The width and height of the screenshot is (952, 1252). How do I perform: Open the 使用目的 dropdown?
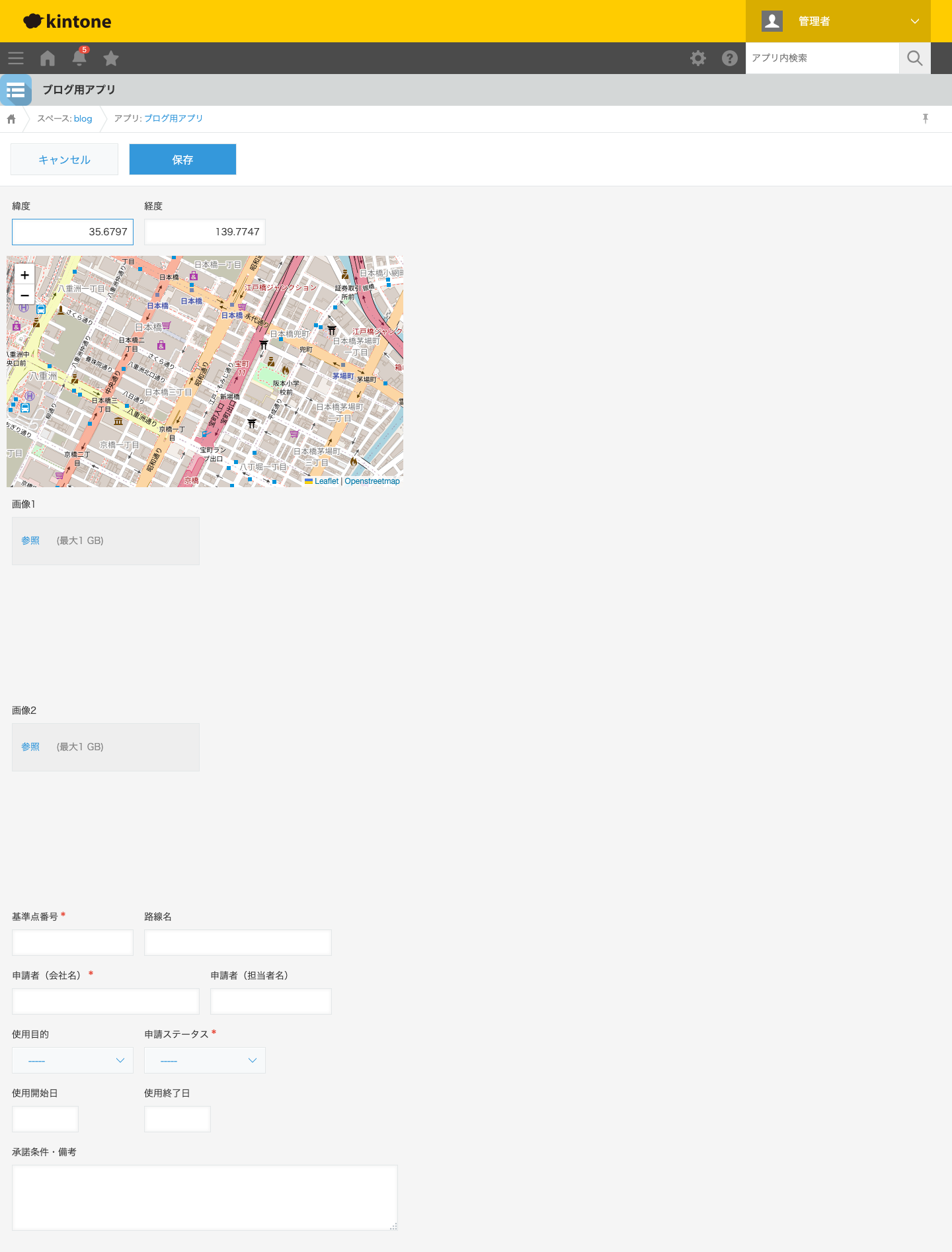(73, 1060)
